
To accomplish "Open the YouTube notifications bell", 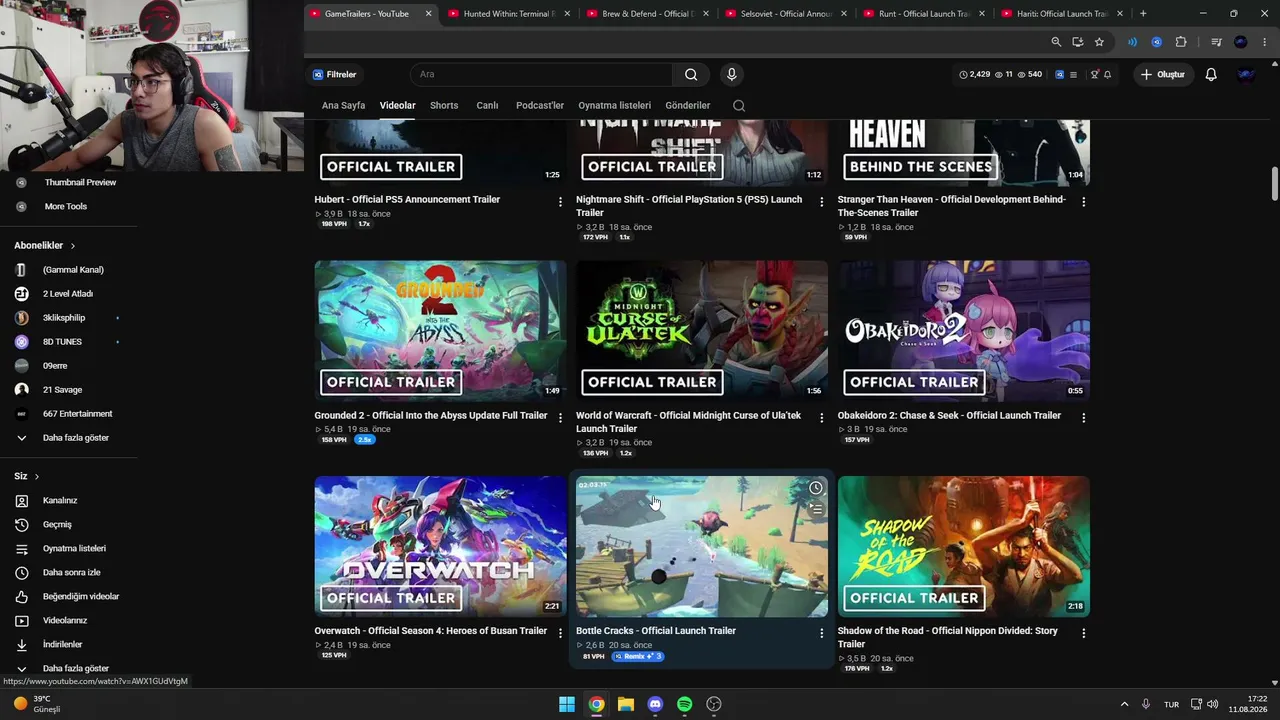I will pyautogui.click(x=1211, y=74).
